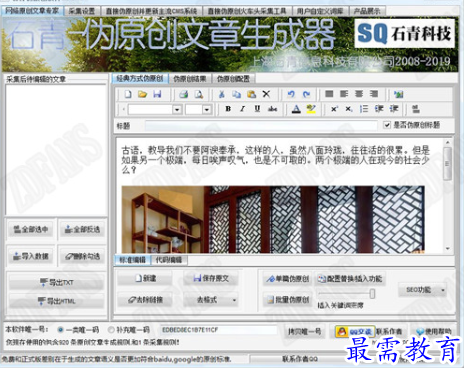This screenshot has height=381, width=468.
Task: Click the editor's vertical scrollbar
Action: 448,195
